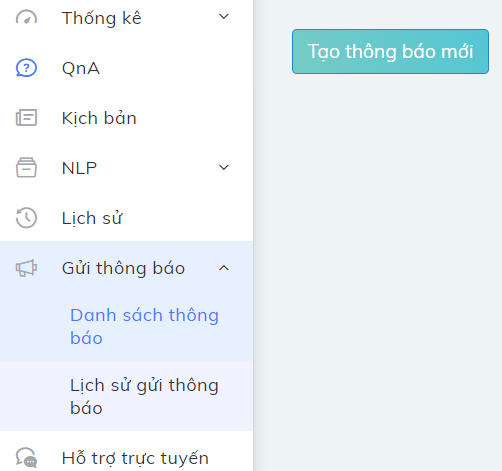Click the Tạo thông báo mới button
Viewport: 502px width, 471px height.
tap(390, 51)
